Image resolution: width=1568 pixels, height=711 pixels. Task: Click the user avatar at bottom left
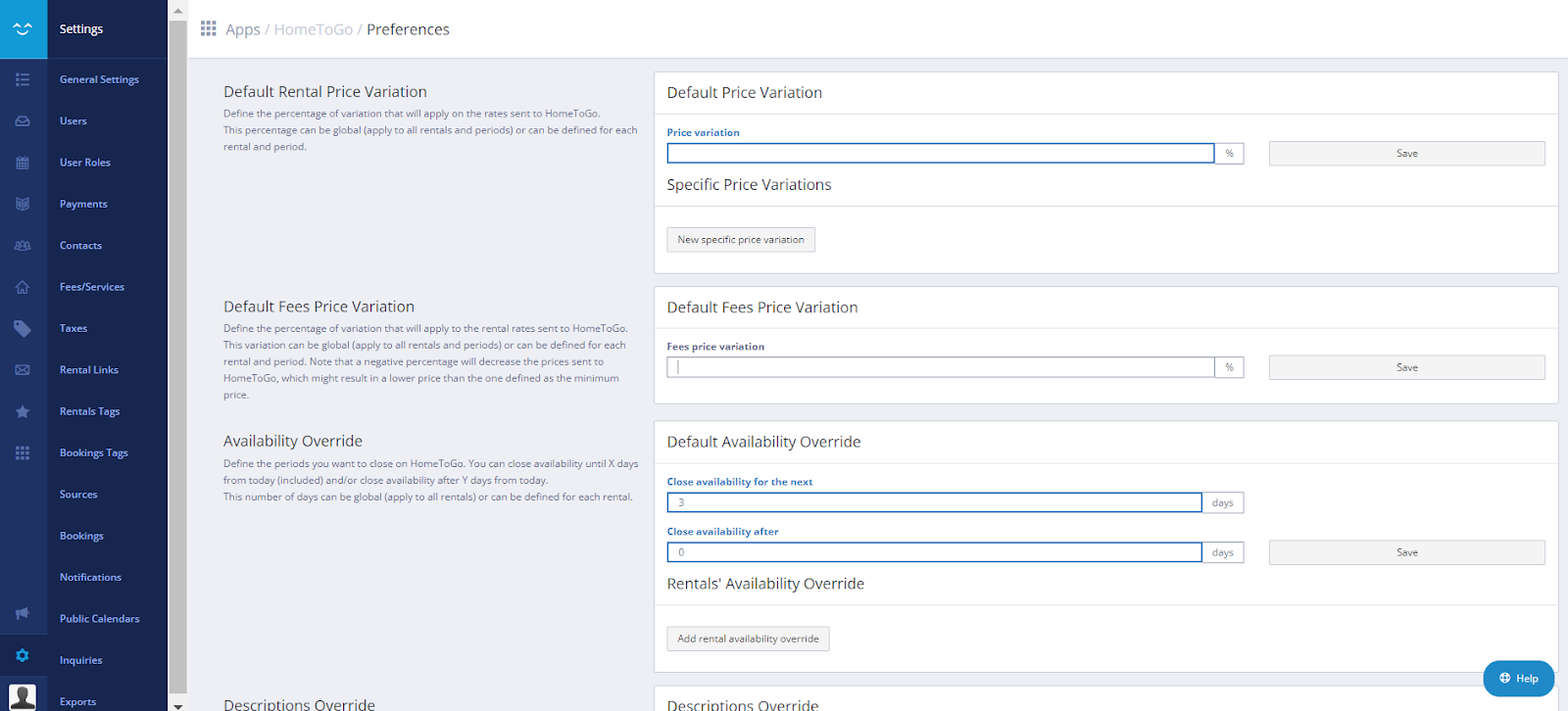pos(23,696)
